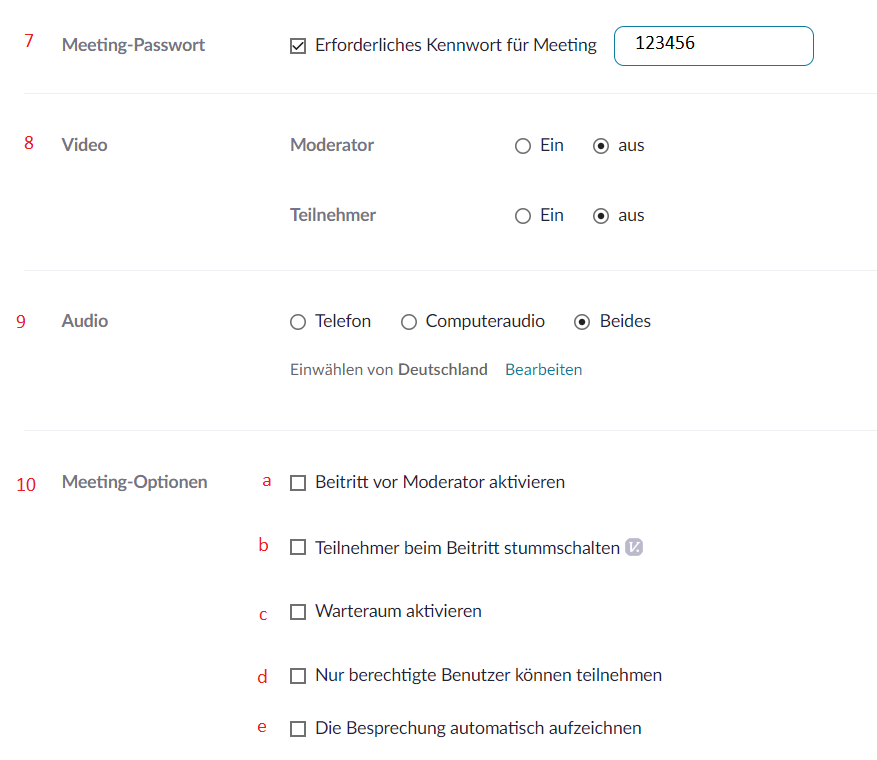Uncheck "Erforderliches Kennwort für Meeting" checkbox
877x760 pixels.
(298, 46)
